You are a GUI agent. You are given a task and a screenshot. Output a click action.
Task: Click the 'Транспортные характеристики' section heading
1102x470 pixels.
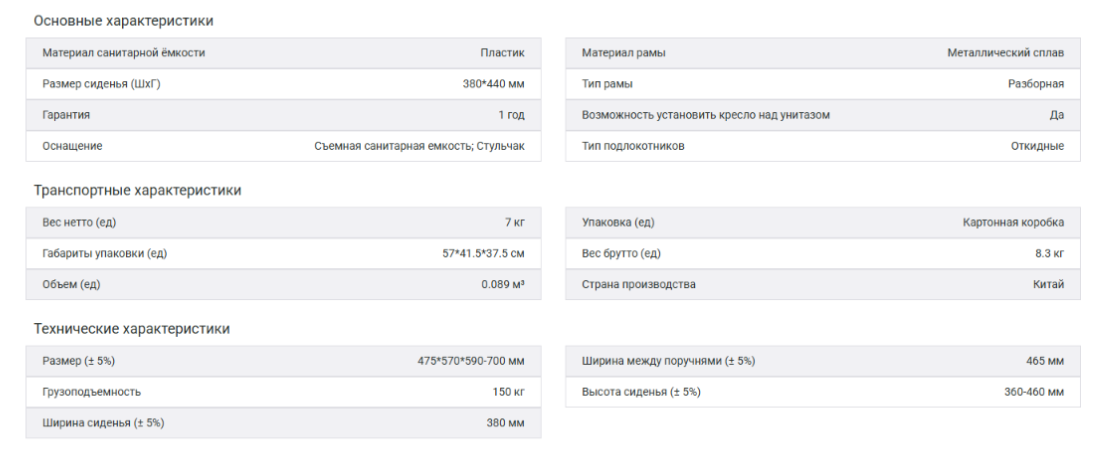point(137,190)
